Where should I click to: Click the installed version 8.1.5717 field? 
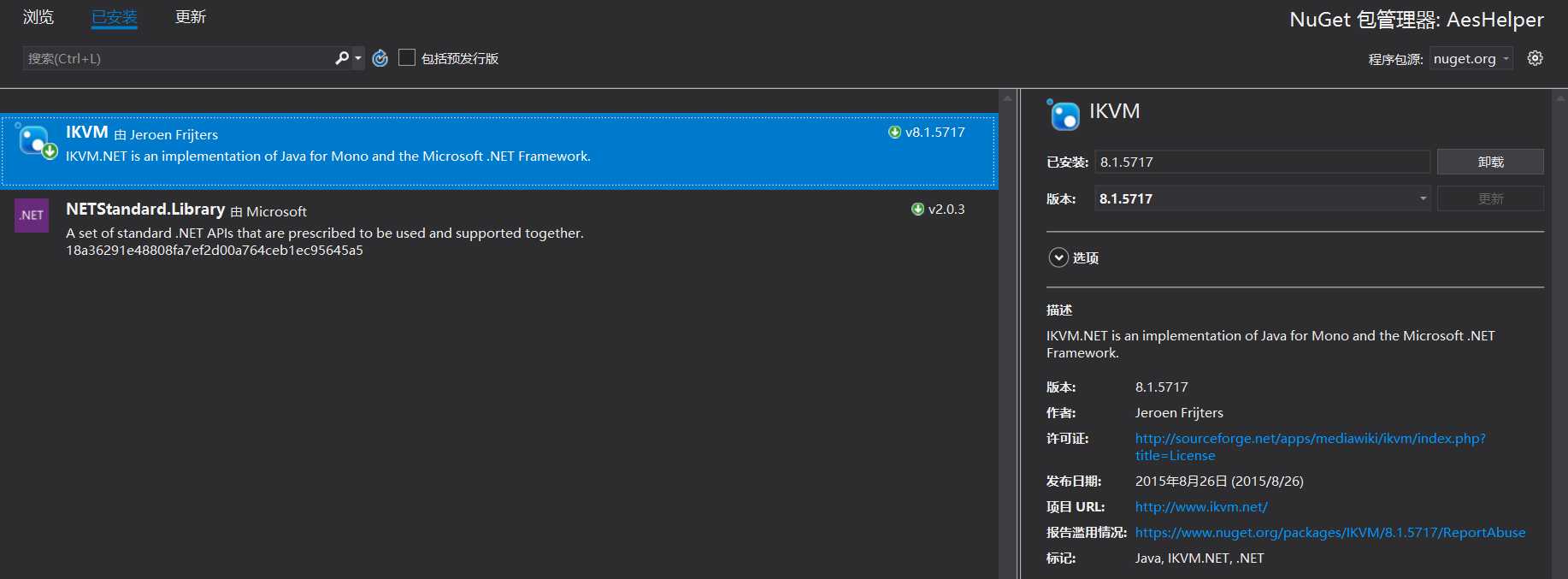[x=1262, y=162]
